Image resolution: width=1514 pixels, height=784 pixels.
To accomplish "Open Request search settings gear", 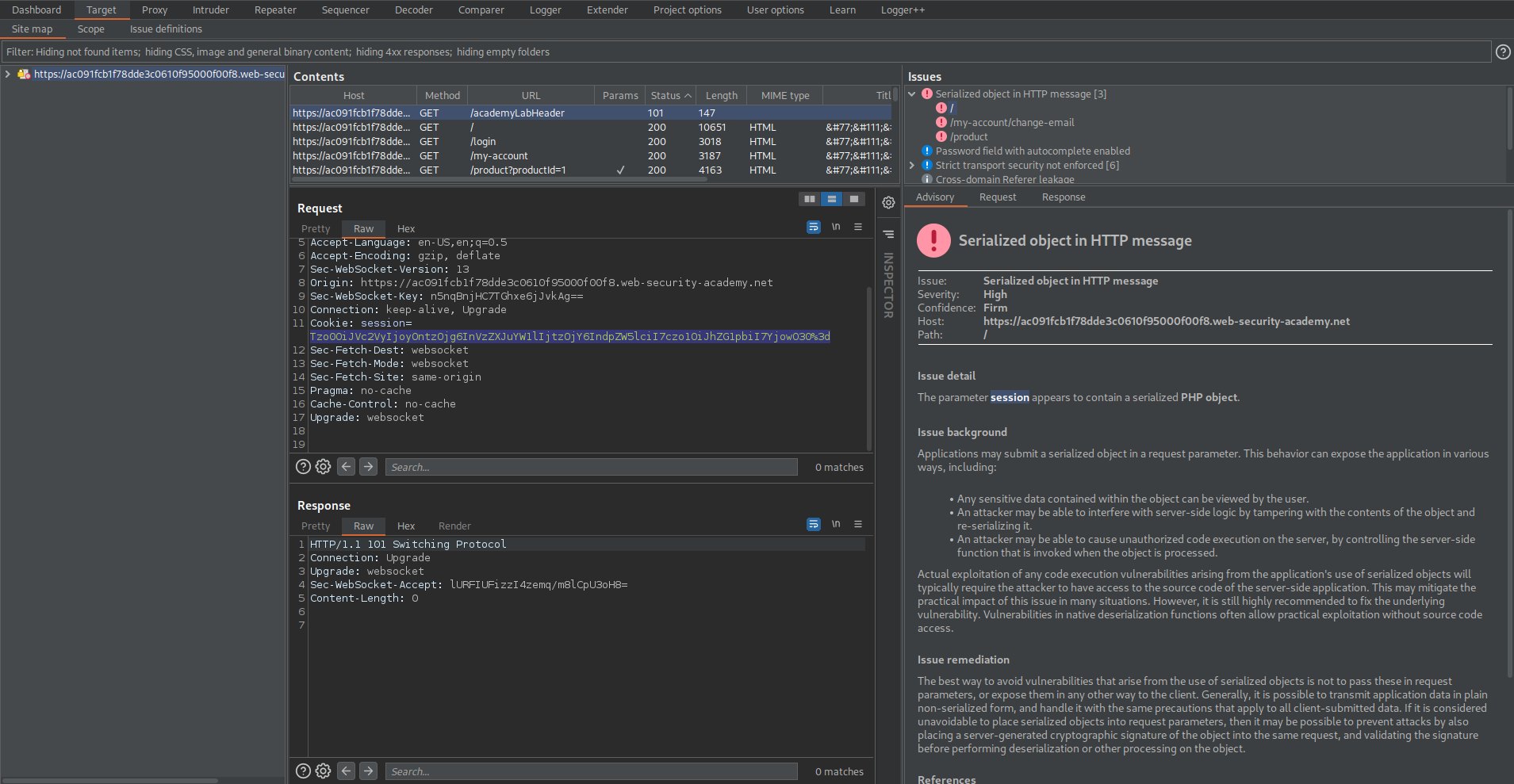I will [323, 467].
